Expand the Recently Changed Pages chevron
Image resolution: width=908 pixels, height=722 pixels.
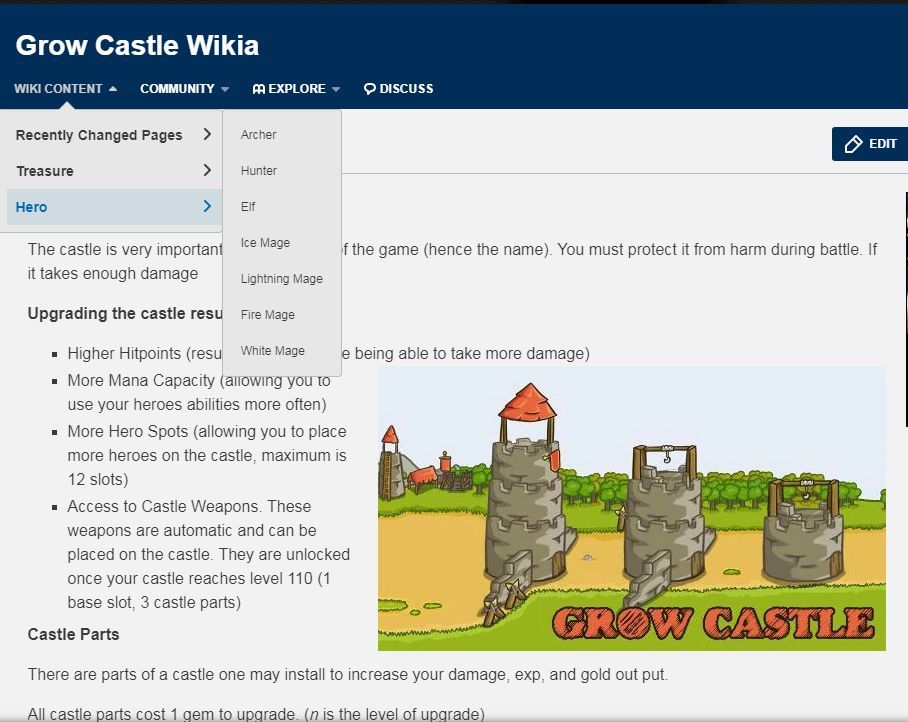tap(207, 134)
